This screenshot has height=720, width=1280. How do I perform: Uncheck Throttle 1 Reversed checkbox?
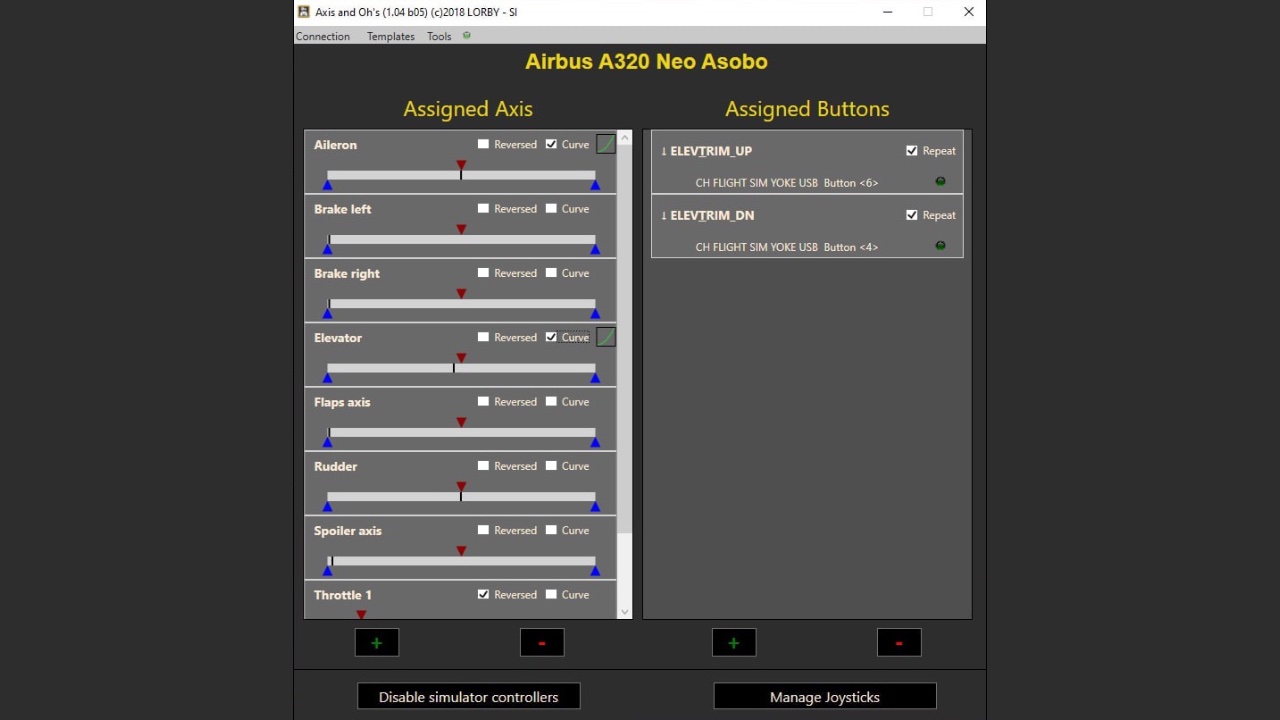pos(484,594)
